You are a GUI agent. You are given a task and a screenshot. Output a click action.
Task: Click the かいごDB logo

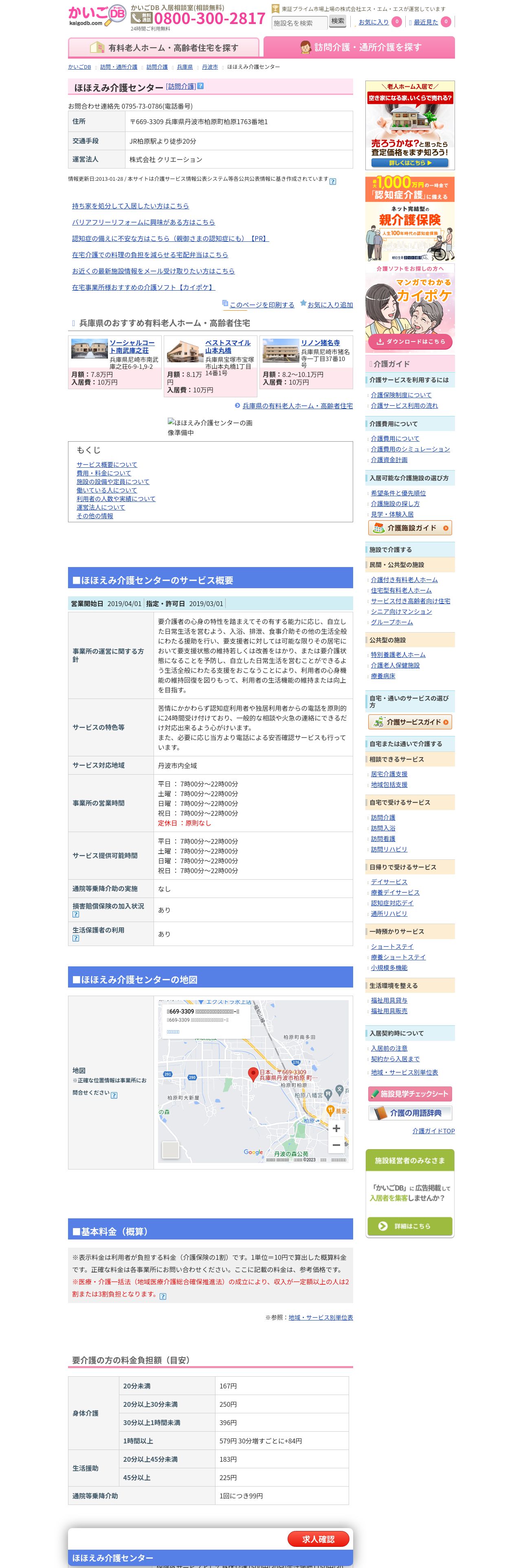click(97, 16)
